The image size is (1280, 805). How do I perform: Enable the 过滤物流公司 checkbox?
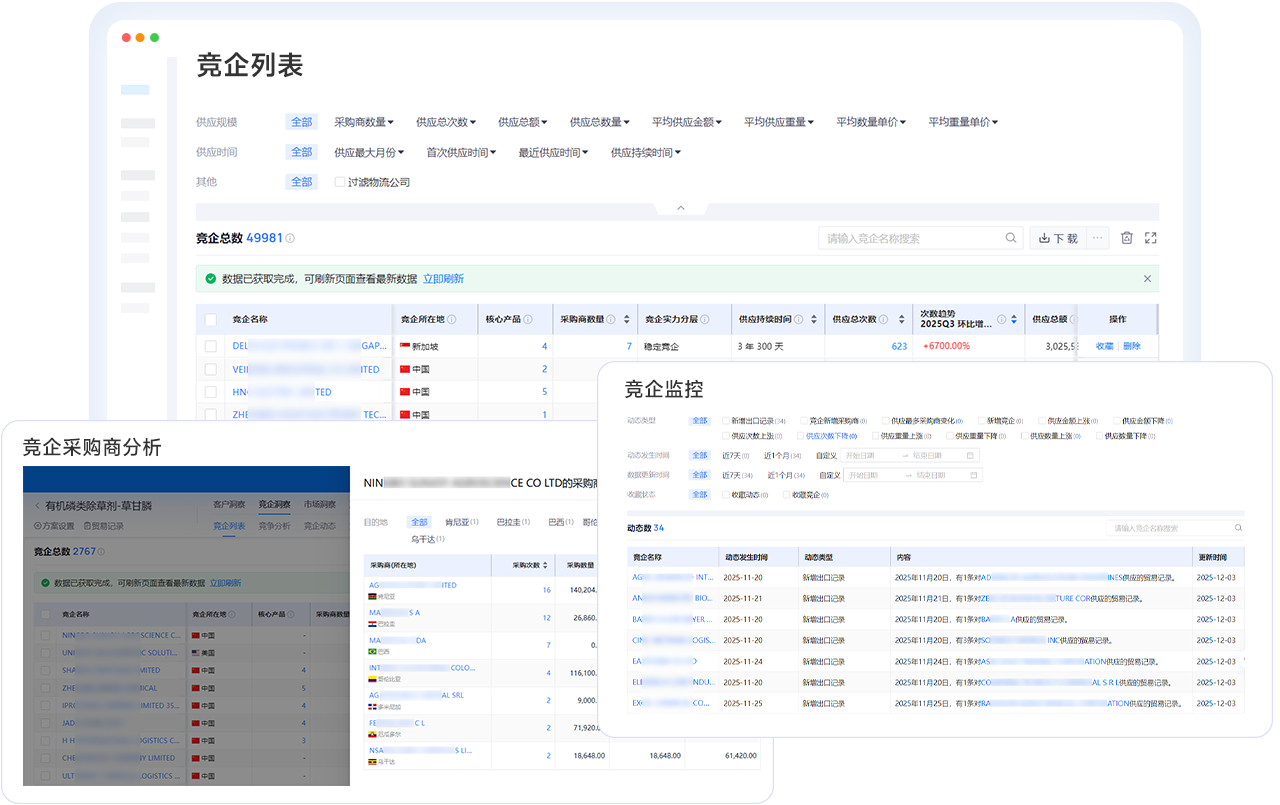340,182
